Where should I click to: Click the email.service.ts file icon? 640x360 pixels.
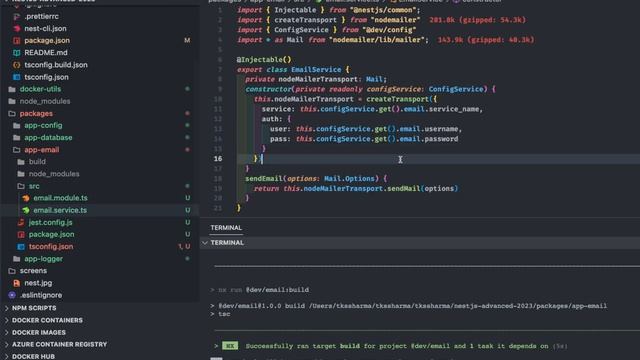point(26,210)
